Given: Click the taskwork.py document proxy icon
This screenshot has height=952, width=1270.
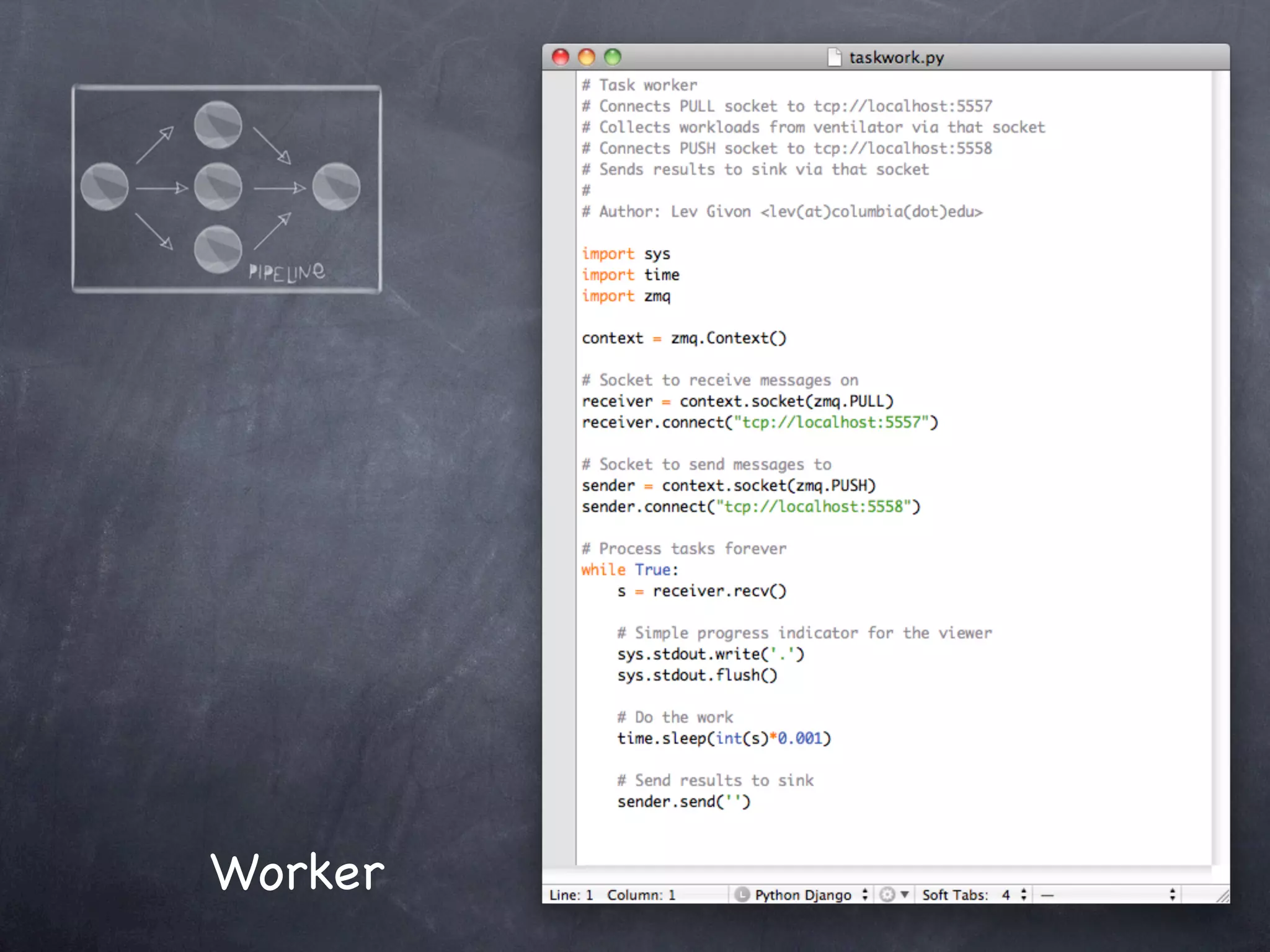Looking at the screenshot, I should [x=835, y=57].
